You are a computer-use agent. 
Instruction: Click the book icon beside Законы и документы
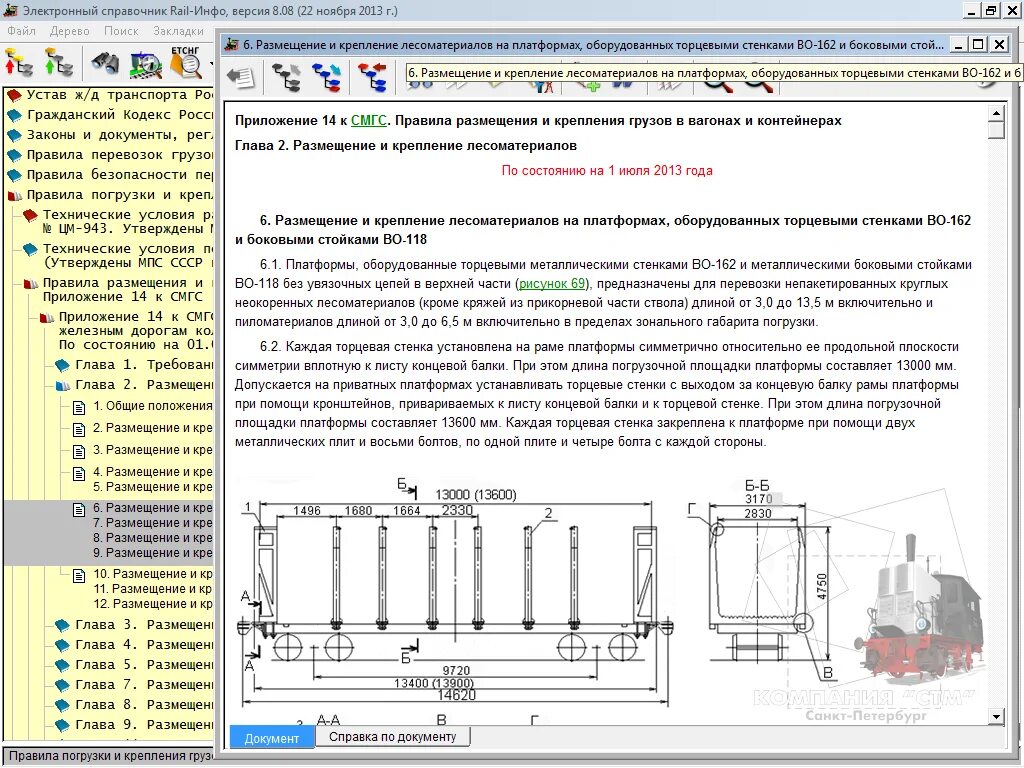click(x=14, y=136)
